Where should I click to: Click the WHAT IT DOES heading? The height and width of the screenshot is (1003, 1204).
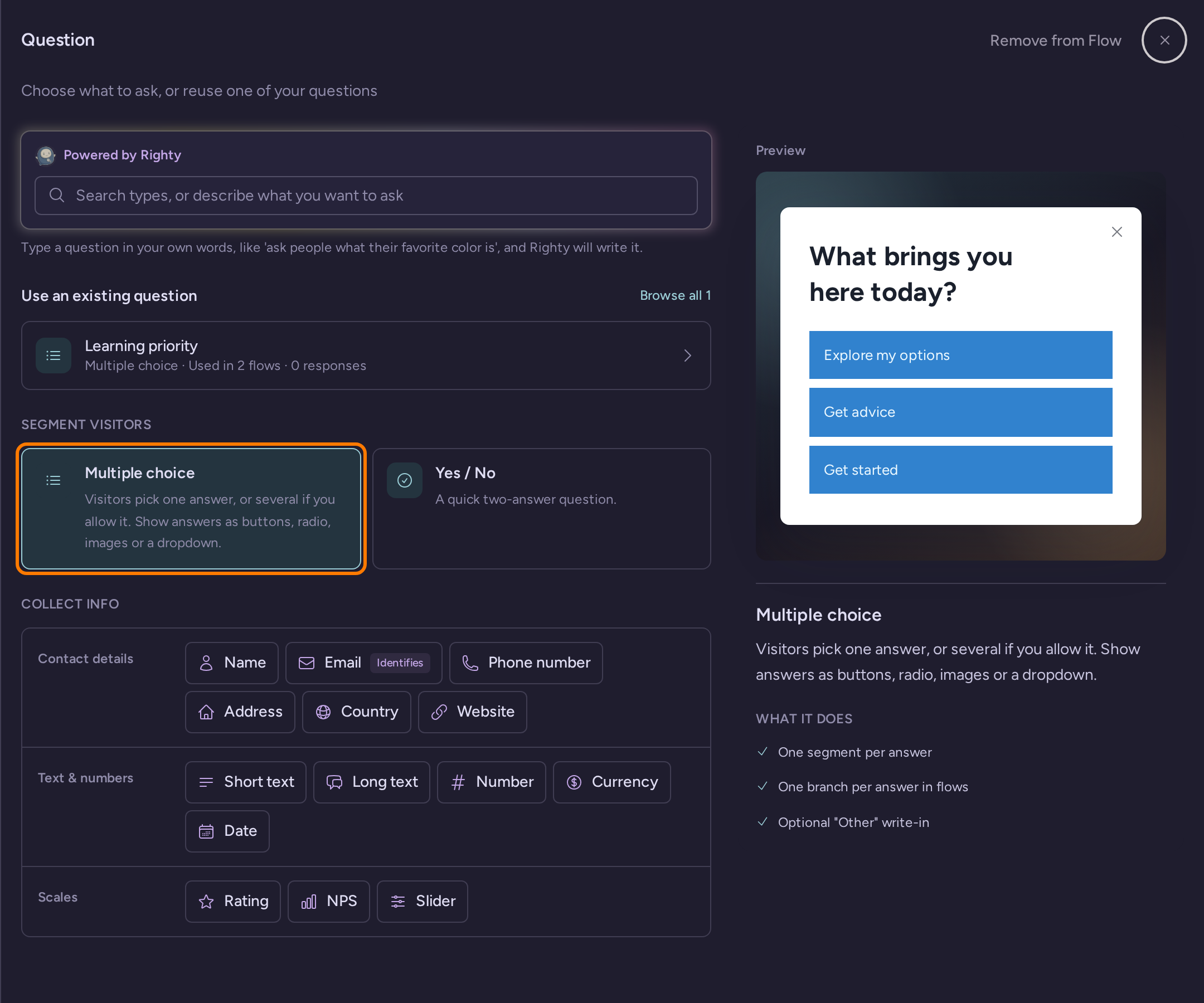[x=804, y=719]
